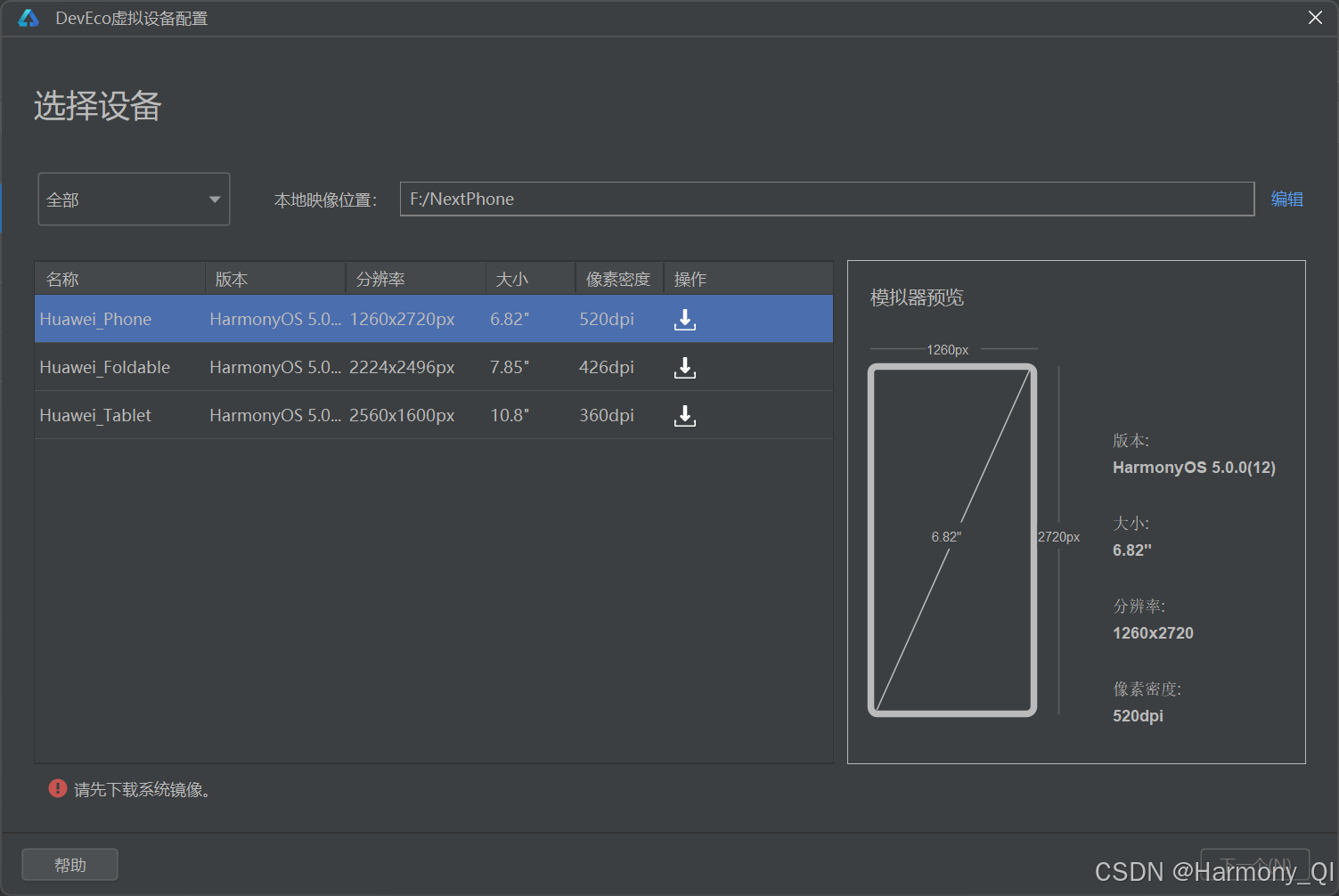Click the 520dpi cell in Huawei_Phone row

click(x=607, y=319)
